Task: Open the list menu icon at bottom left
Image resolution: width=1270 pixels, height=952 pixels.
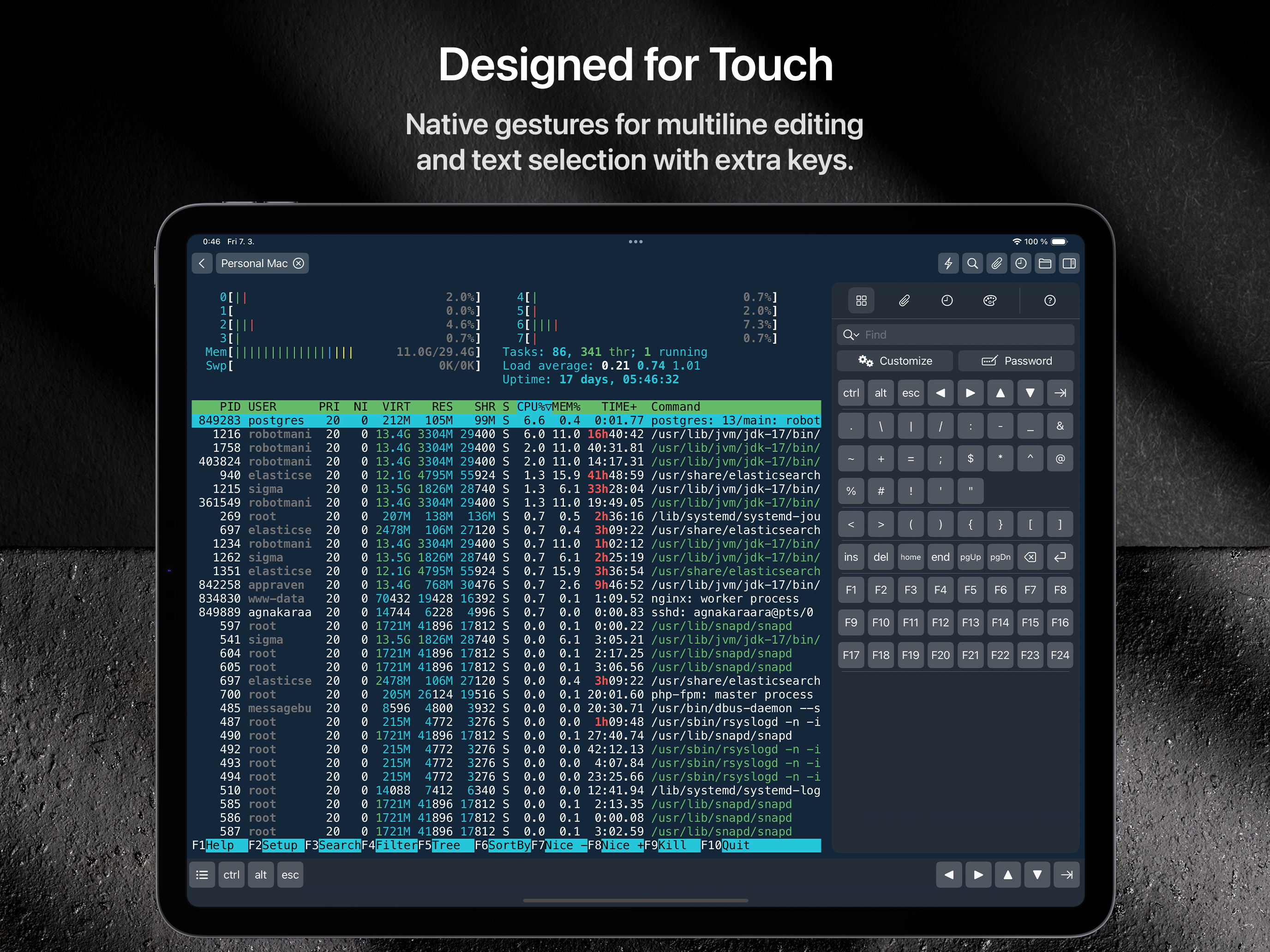Action: (202, 875)
